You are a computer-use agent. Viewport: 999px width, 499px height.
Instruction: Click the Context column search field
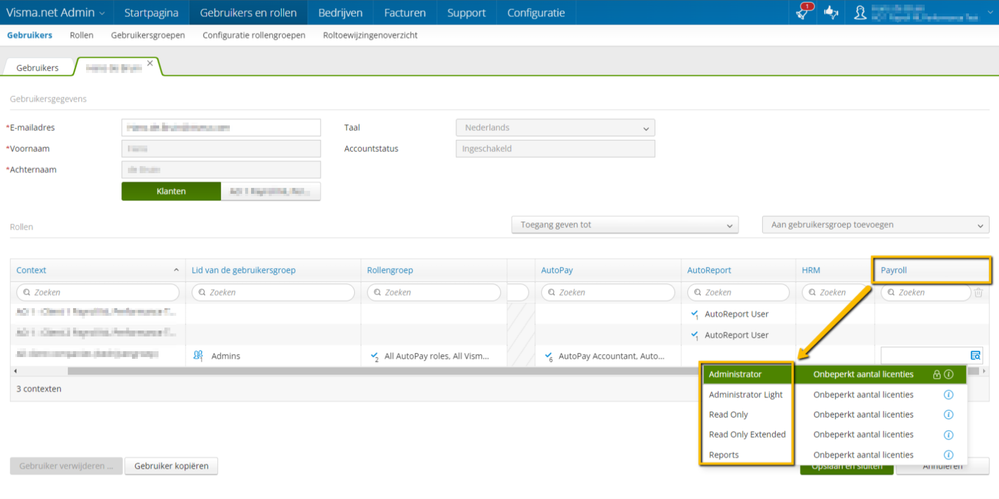tap(97, 293)
